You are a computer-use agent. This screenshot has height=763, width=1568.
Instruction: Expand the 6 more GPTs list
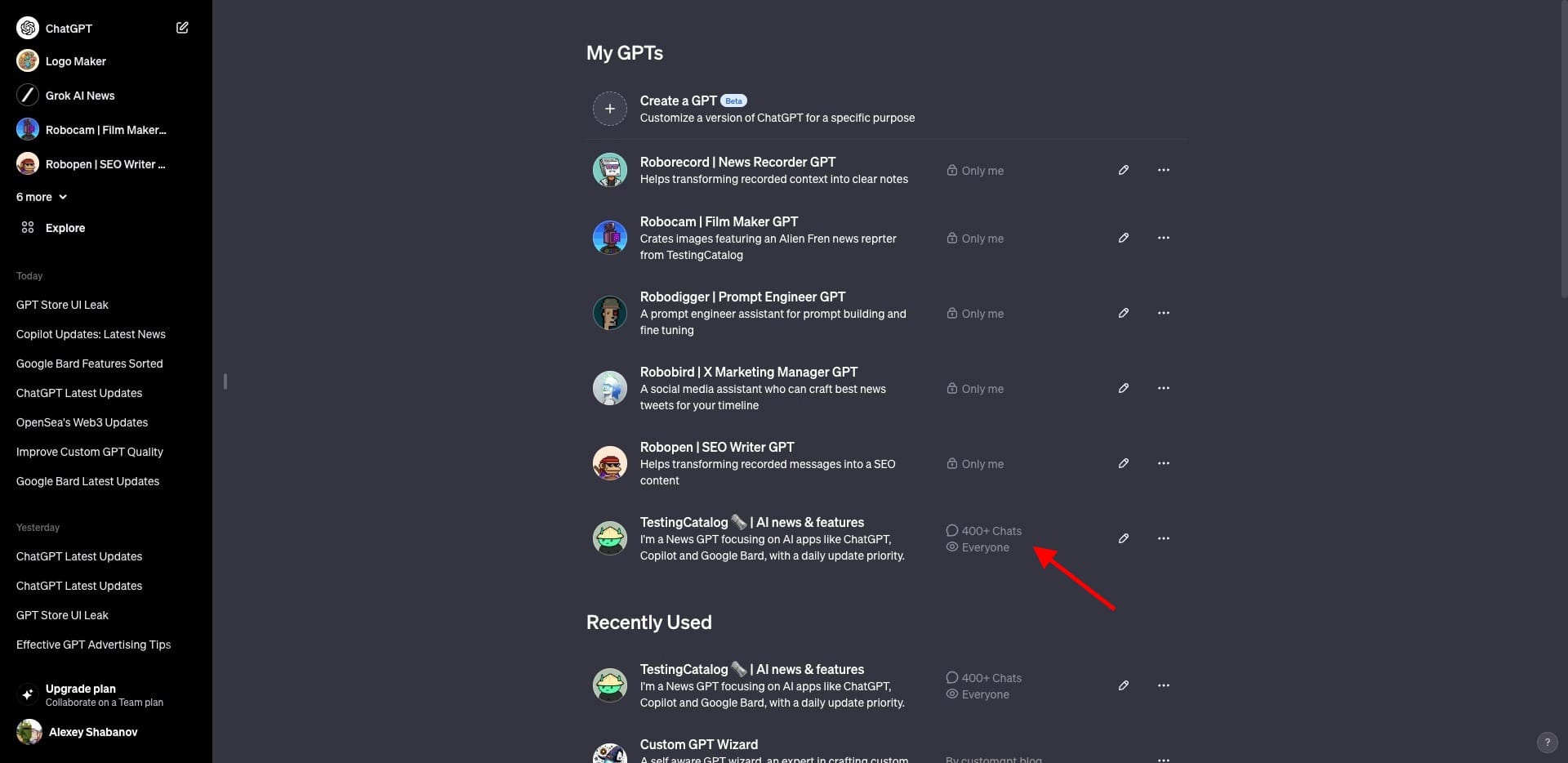tap(42, 197)
